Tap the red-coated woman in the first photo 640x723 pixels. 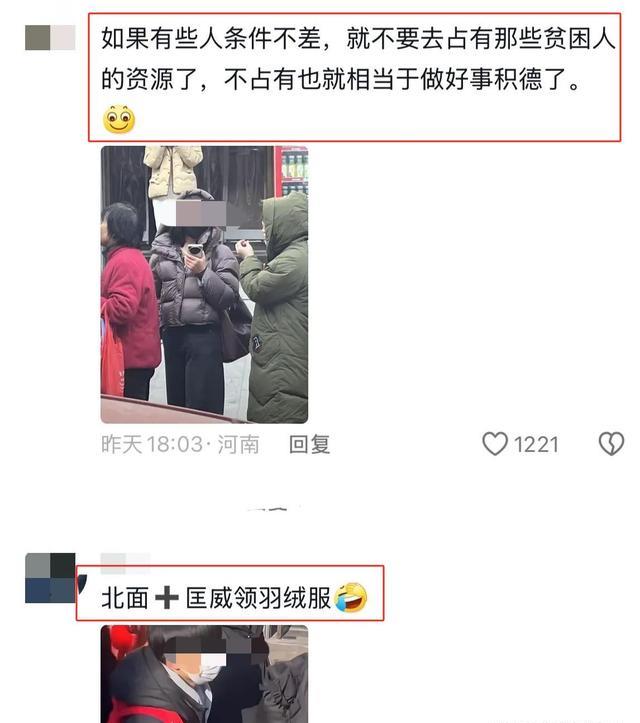[x=130, y=300]
